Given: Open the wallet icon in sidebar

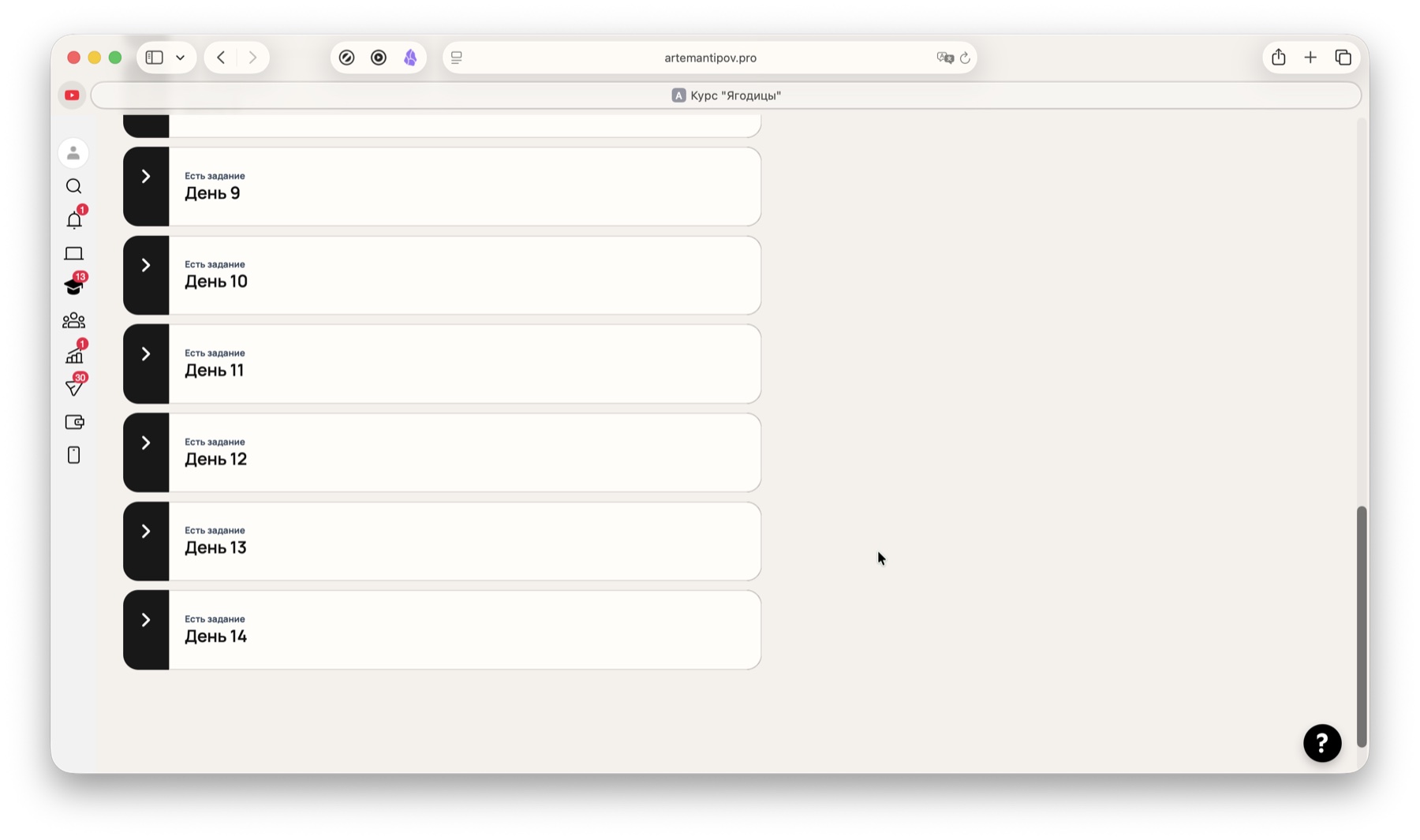Looking at the screenshot, I should [x=74, y=422].
